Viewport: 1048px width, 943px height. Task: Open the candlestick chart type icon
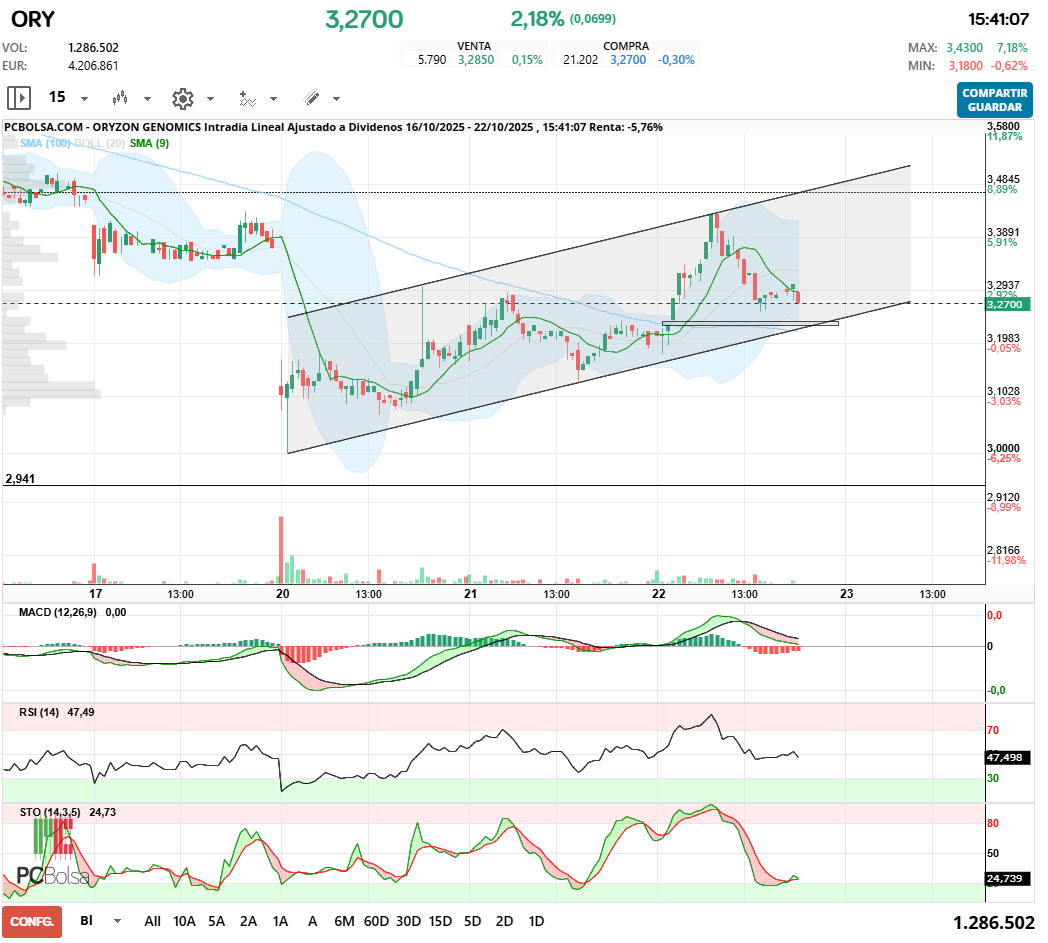[x=120, y=98]
